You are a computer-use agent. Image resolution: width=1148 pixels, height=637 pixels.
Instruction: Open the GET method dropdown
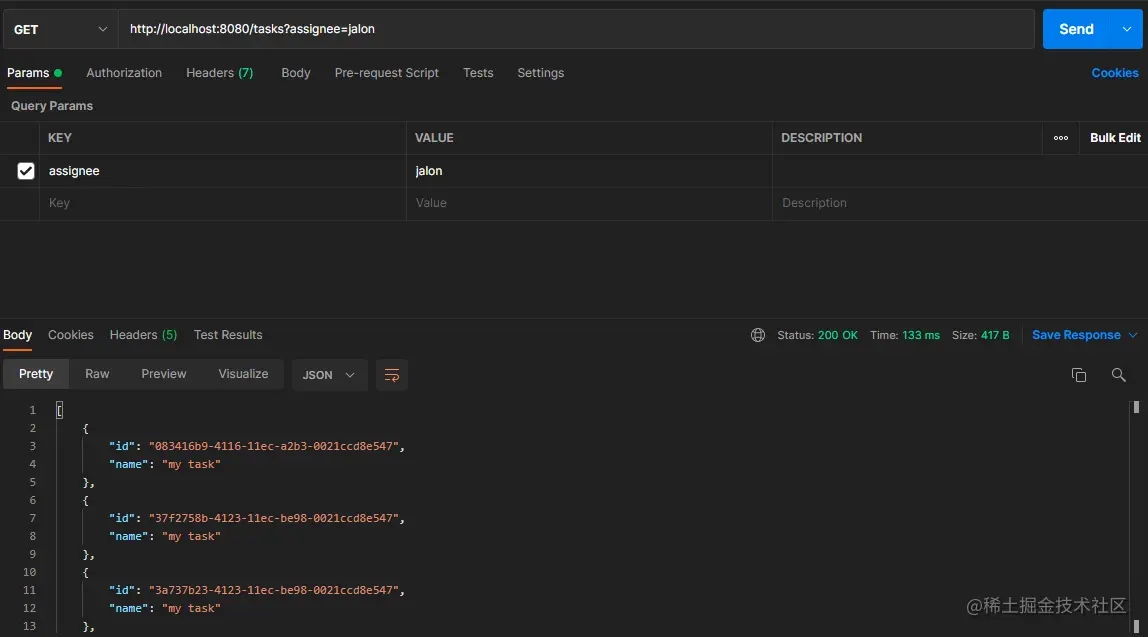[60, 29]
